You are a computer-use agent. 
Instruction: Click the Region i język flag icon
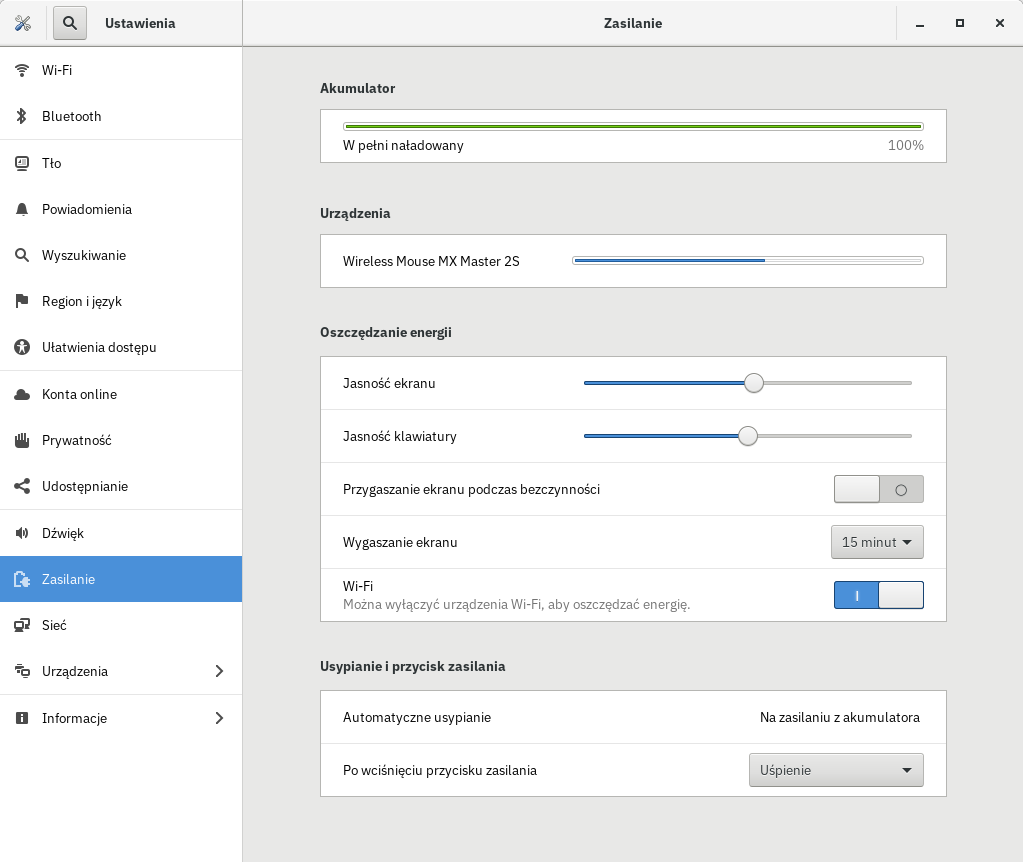[x=22, y=301]
